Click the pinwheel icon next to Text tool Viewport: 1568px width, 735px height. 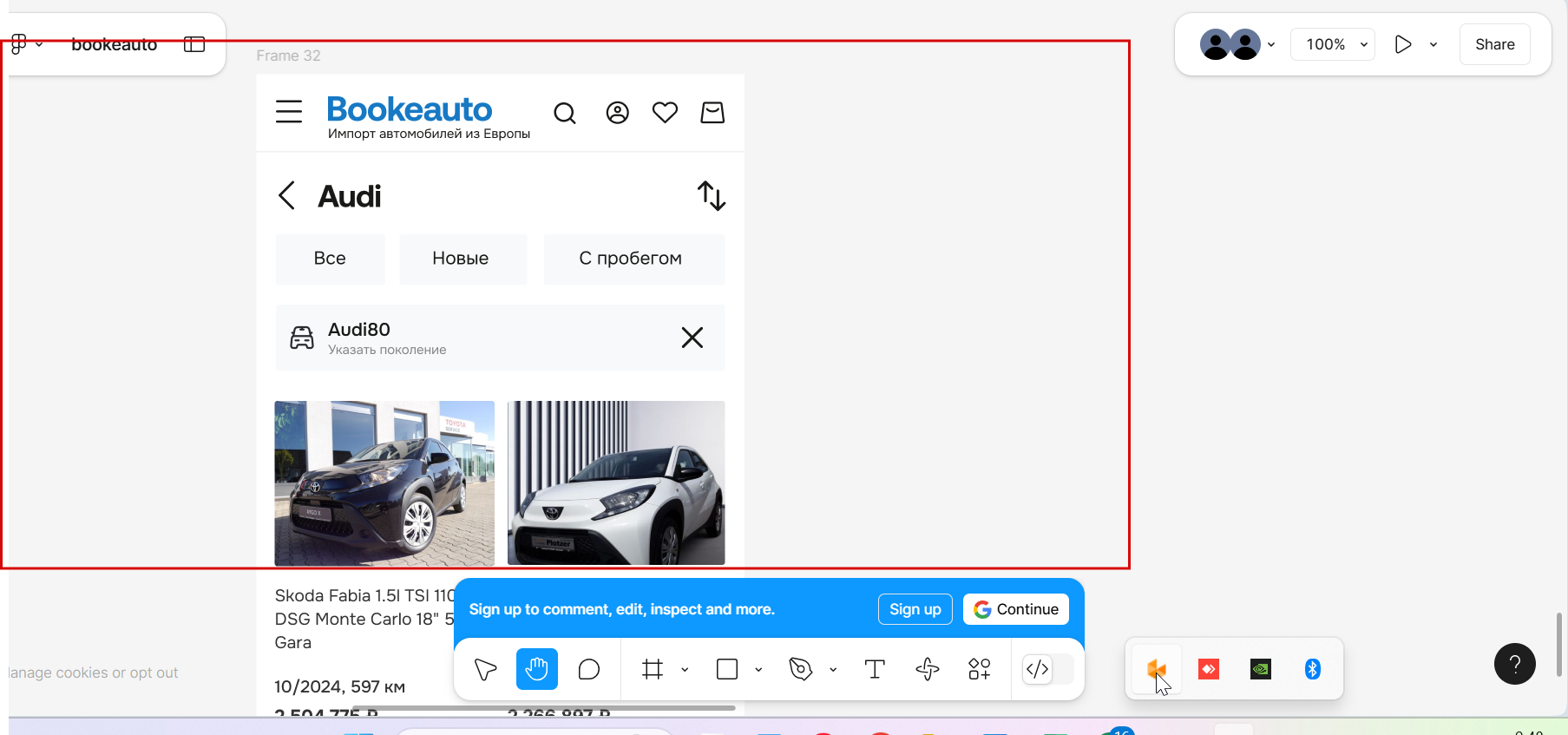(927, 669)
